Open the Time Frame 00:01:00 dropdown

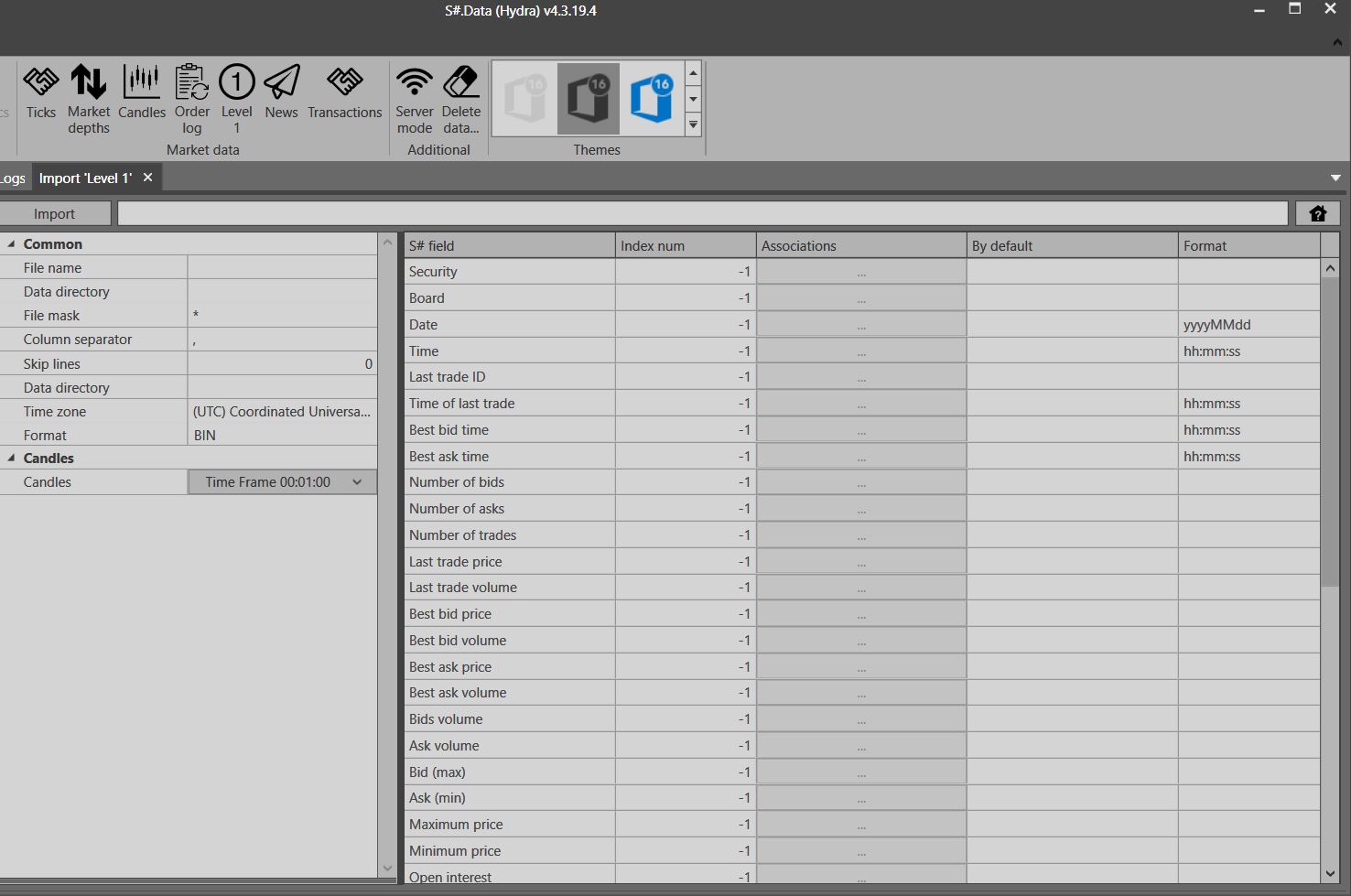[x=283, y=482]
